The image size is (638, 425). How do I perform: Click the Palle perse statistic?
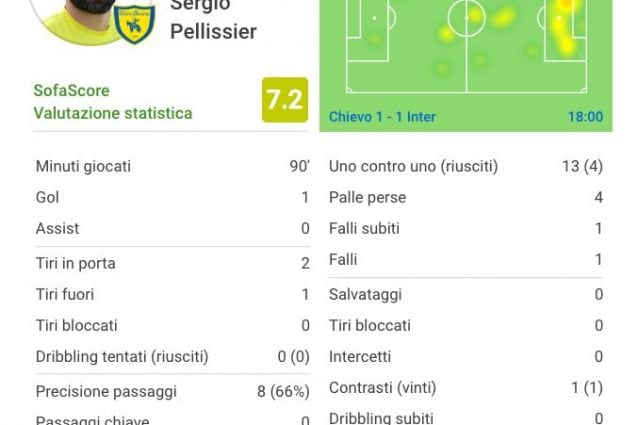(466, 197)
